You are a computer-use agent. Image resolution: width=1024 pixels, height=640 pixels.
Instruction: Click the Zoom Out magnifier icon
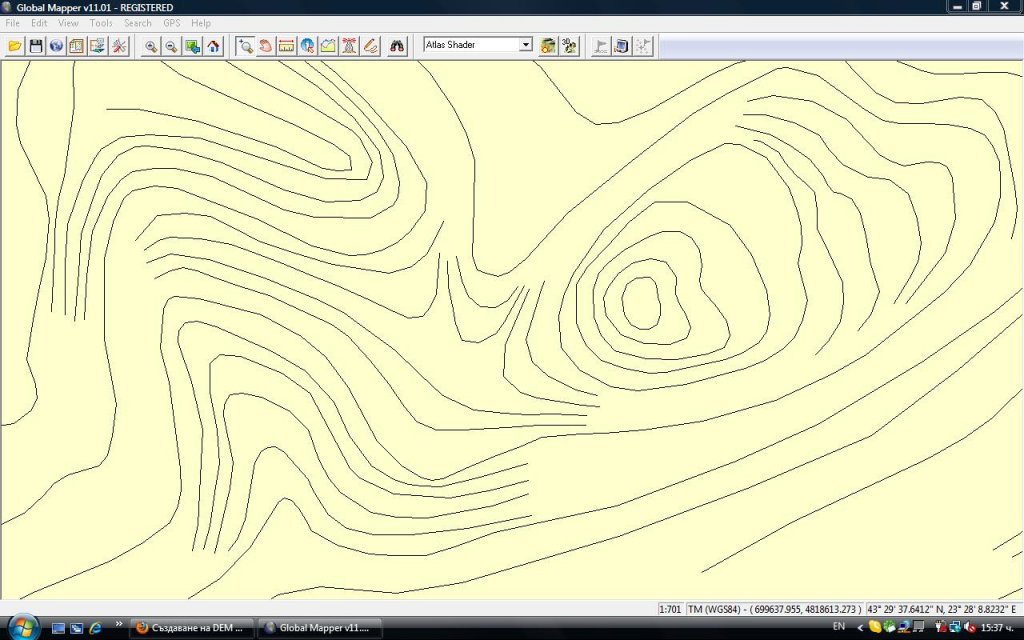pos(171,46)
